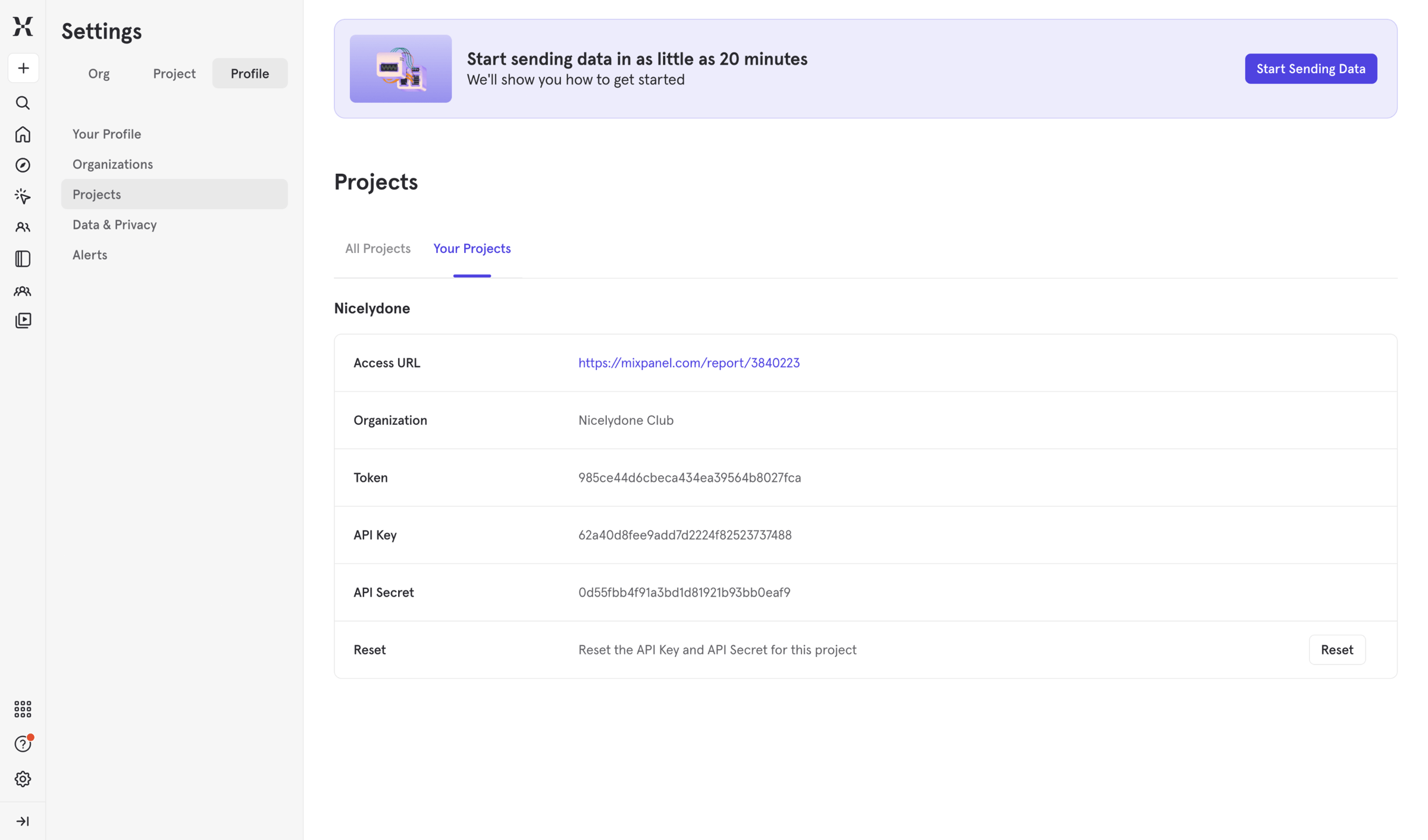
Task: Select the Your Projects tab
Action: click(472, 249)
